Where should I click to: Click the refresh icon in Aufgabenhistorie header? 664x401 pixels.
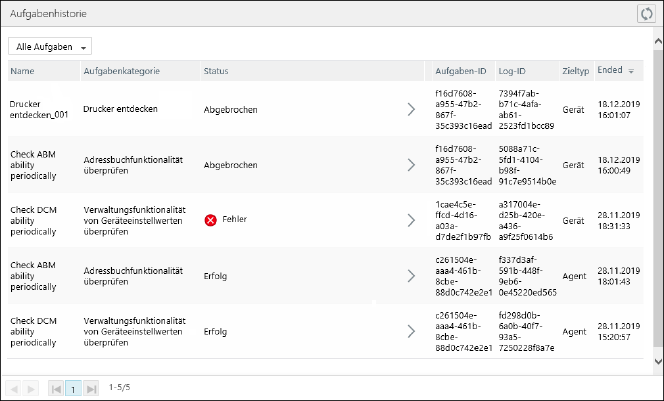[645, 13]
